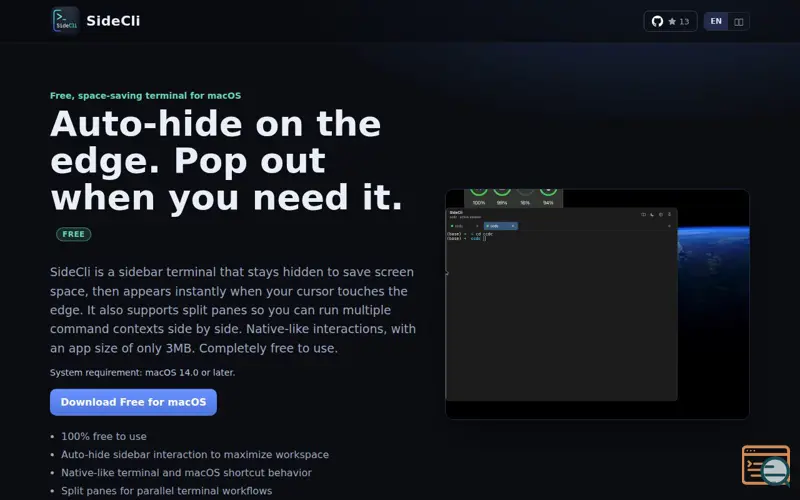Open the GitHub repository star button
800x500 pixels.
(670, 21)
